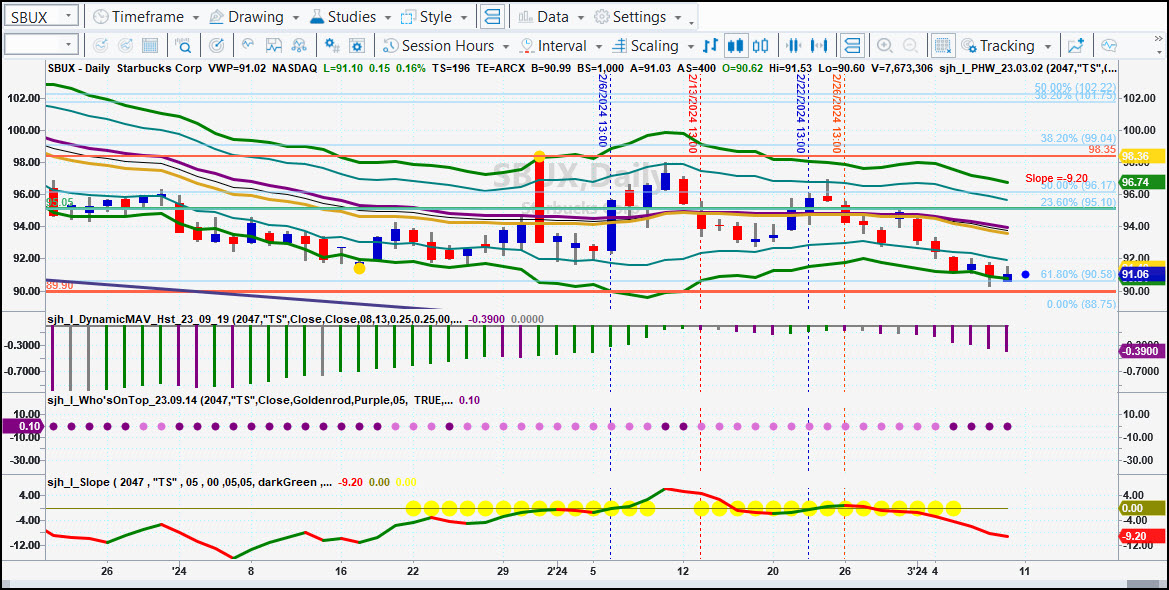This screenshot has height=590, width=1169.
Task: Click the 0.00% (88.75) Fibonacci label
Action: click(x=1081, y=304)
